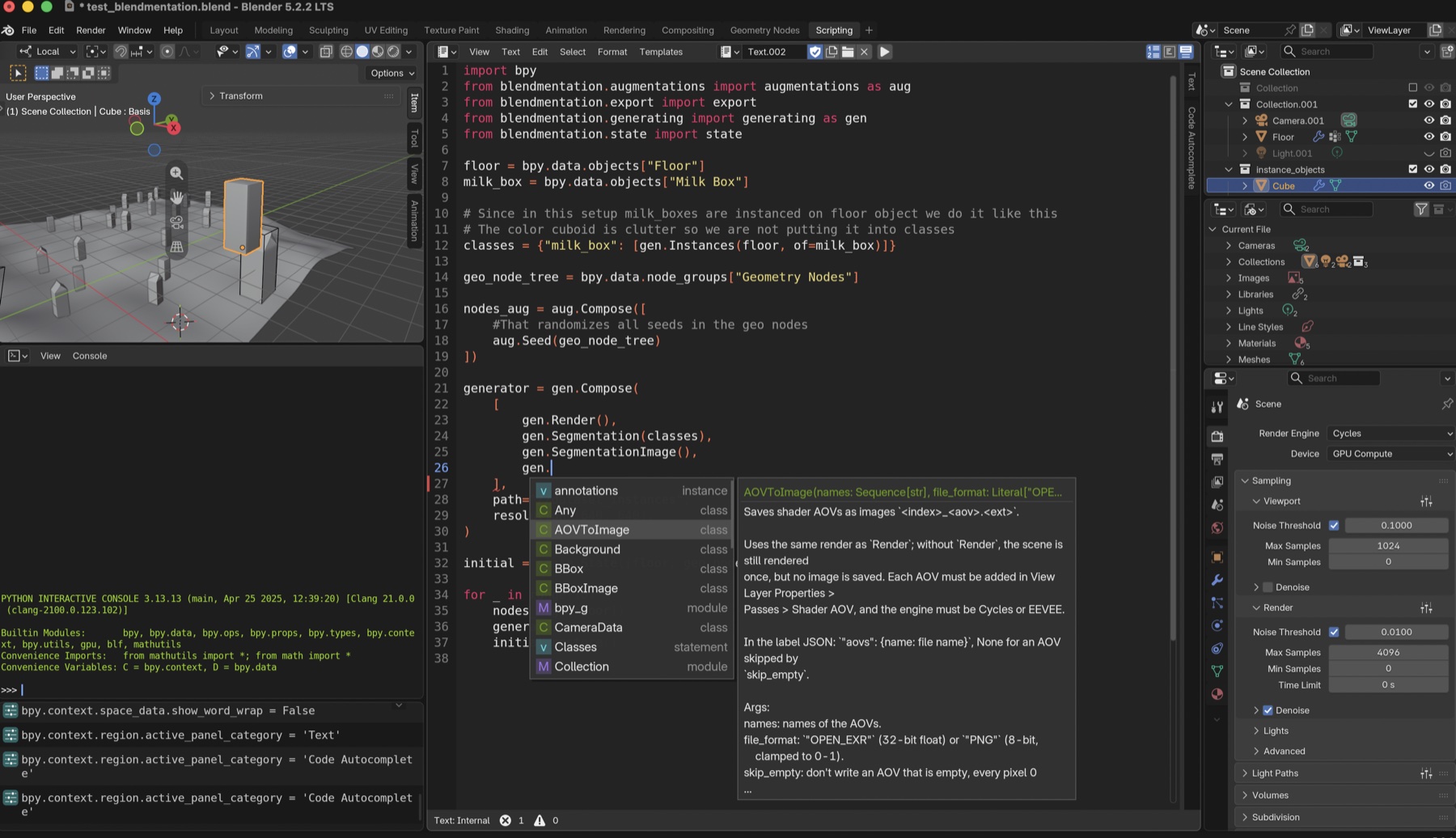Toggle Viewport Noise Threshold checkbox
Viewport: 1456px width, 838px height.
pyautogui.click(x=1334, y=526)
